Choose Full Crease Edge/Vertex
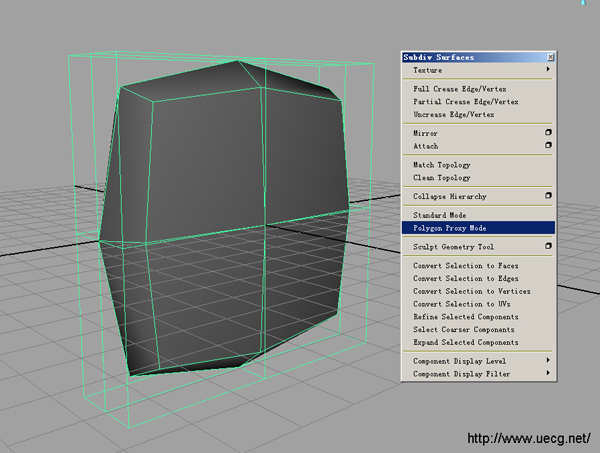 point(478,89)
